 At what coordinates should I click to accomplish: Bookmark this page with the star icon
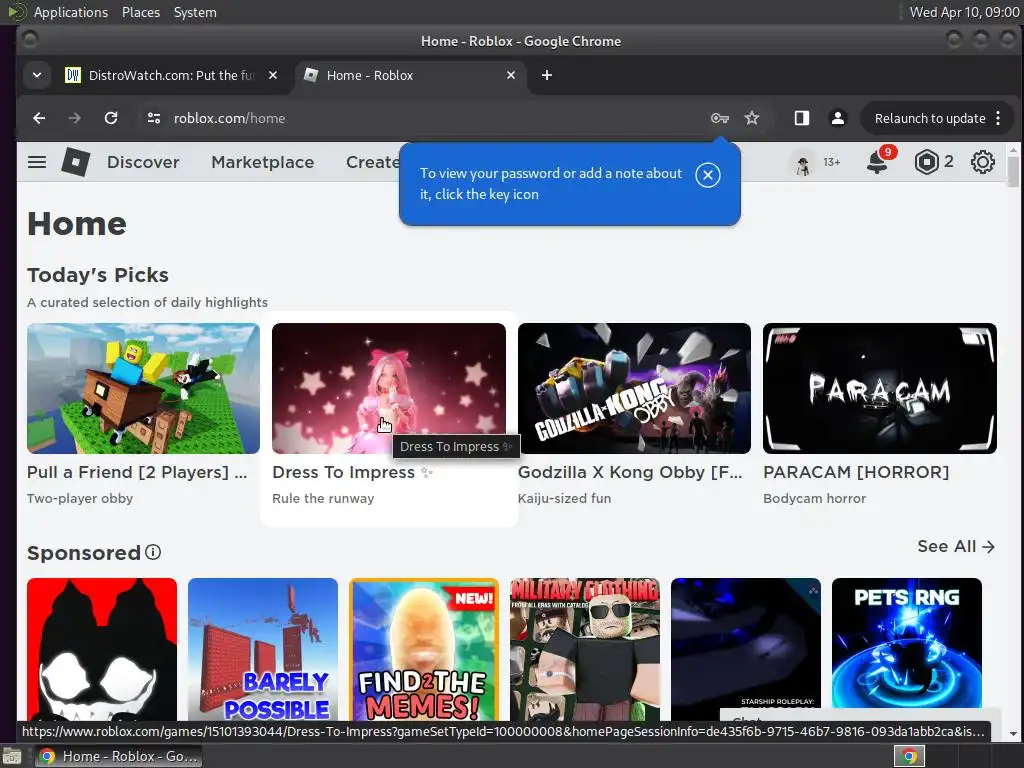(x=752, y=118)
